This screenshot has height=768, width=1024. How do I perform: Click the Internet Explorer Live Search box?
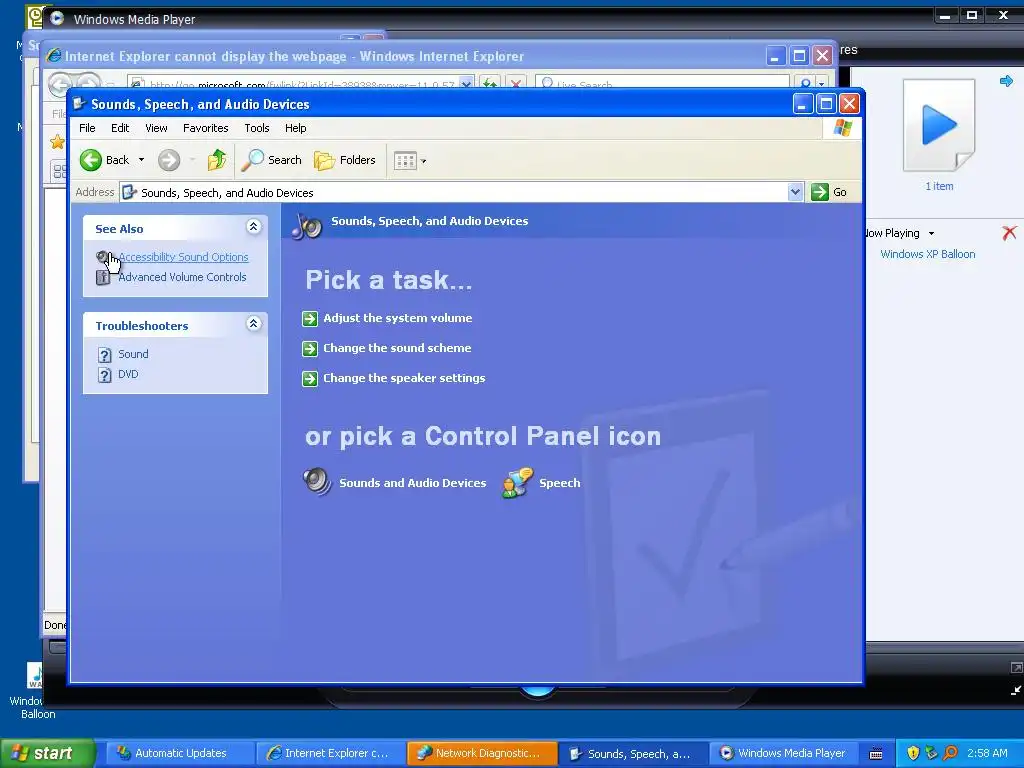click(x=662, y=83)
